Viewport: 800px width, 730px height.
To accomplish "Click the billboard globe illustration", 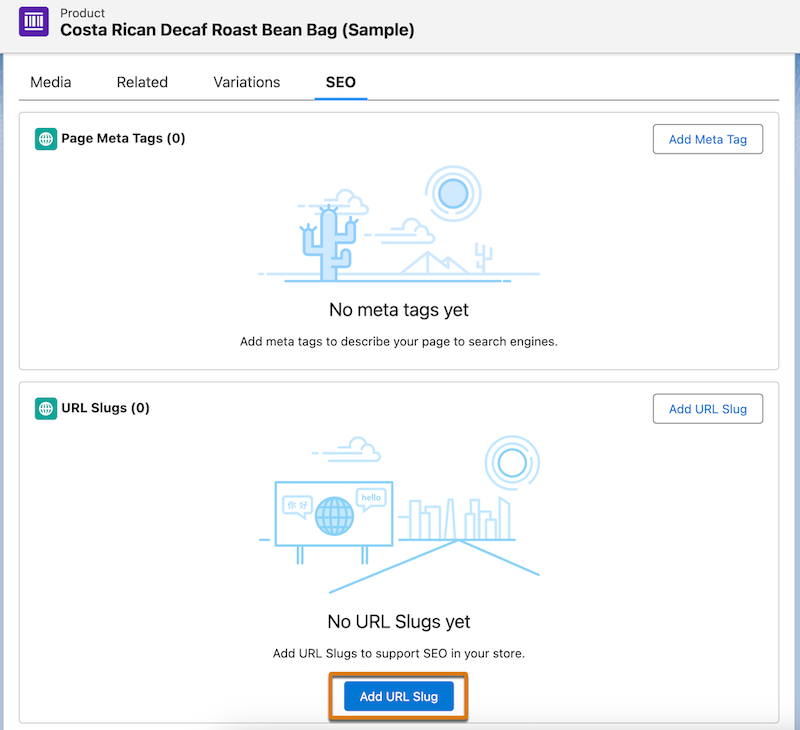I will click(x=398, y=514).
